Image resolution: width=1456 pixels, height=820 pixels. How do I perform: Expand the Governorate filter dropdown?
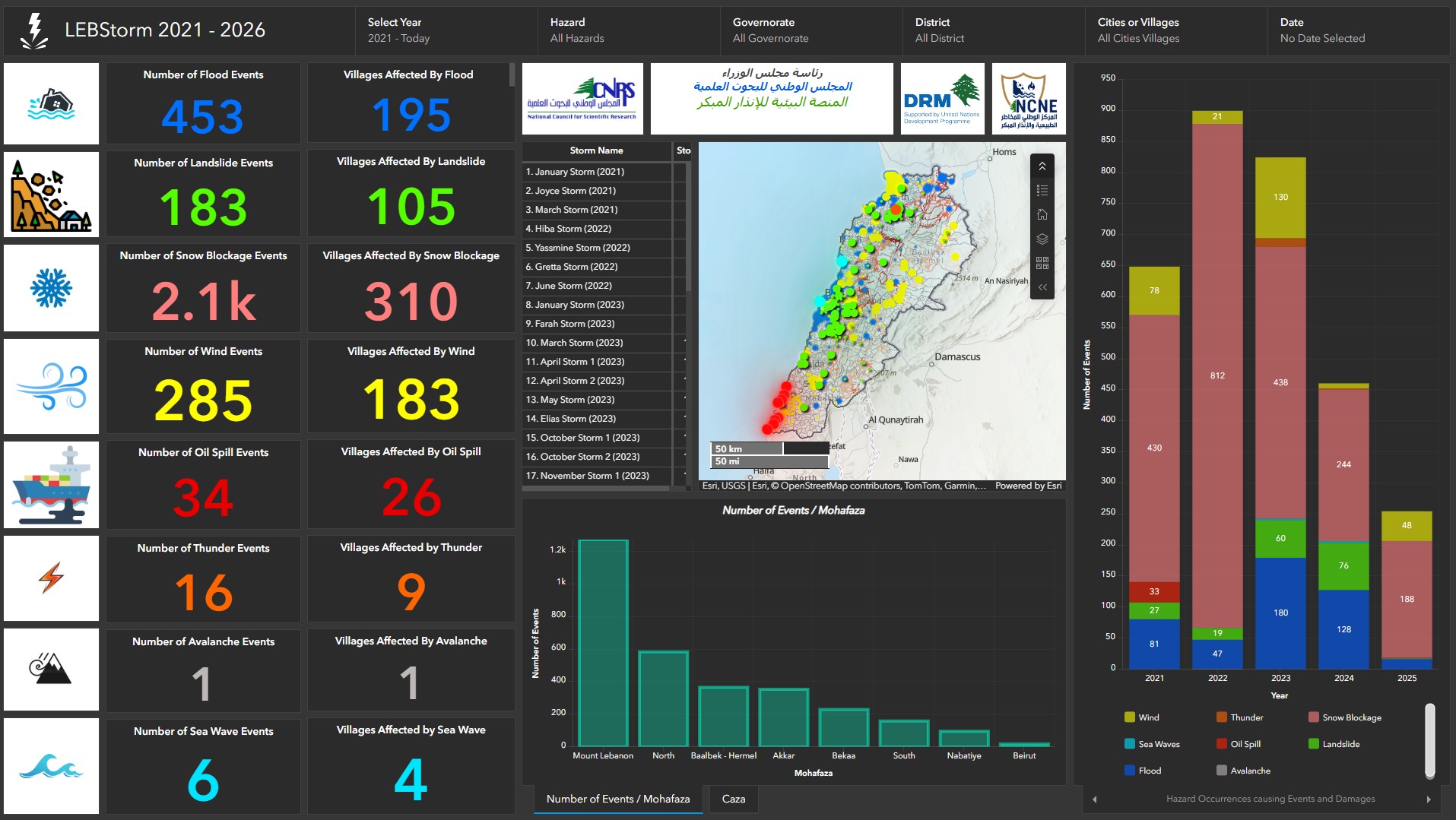(810, 30)
